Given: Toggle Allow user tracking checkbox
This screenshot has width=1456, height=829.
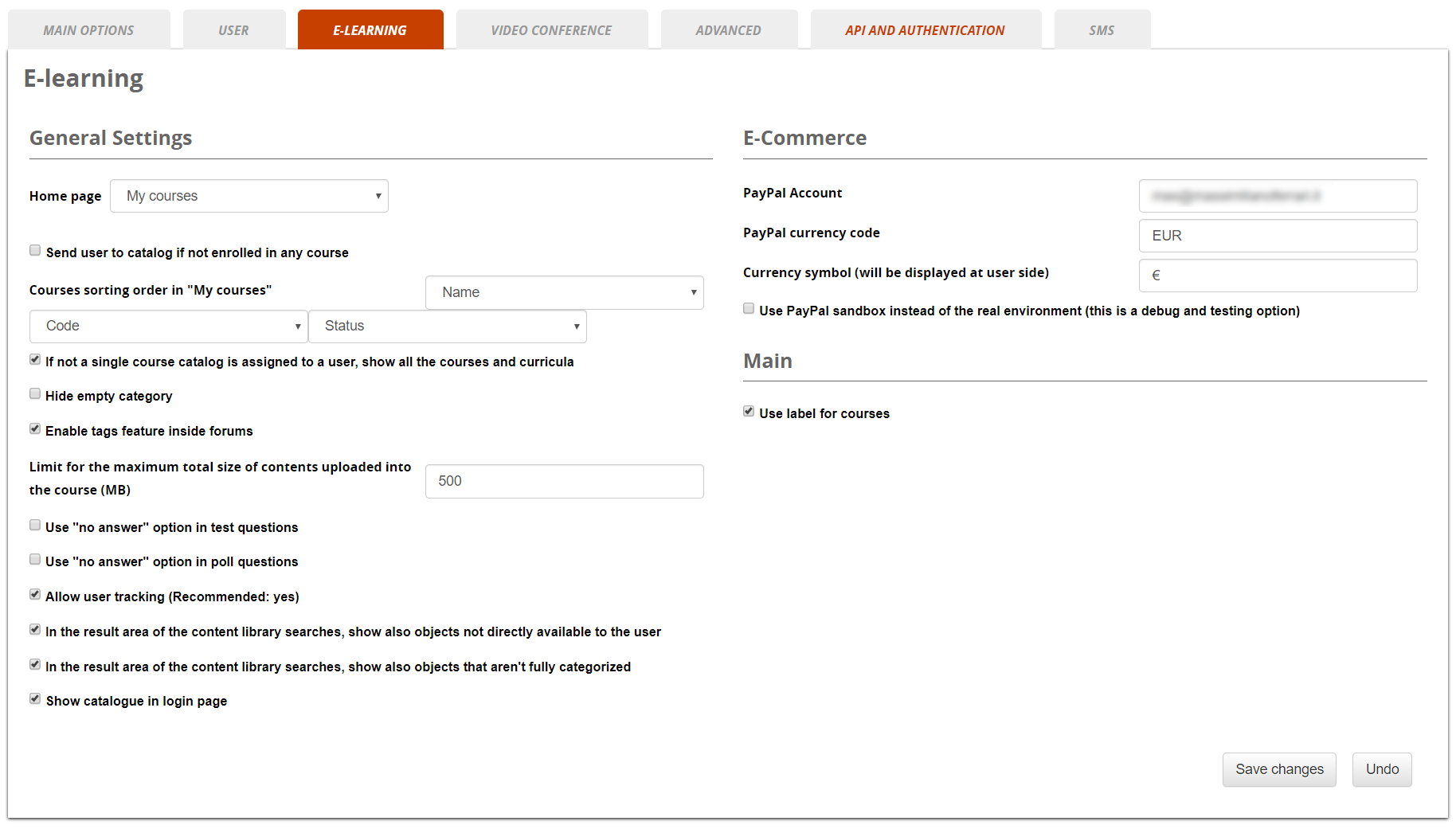Looking at the screenshot, I should point(35,595).
